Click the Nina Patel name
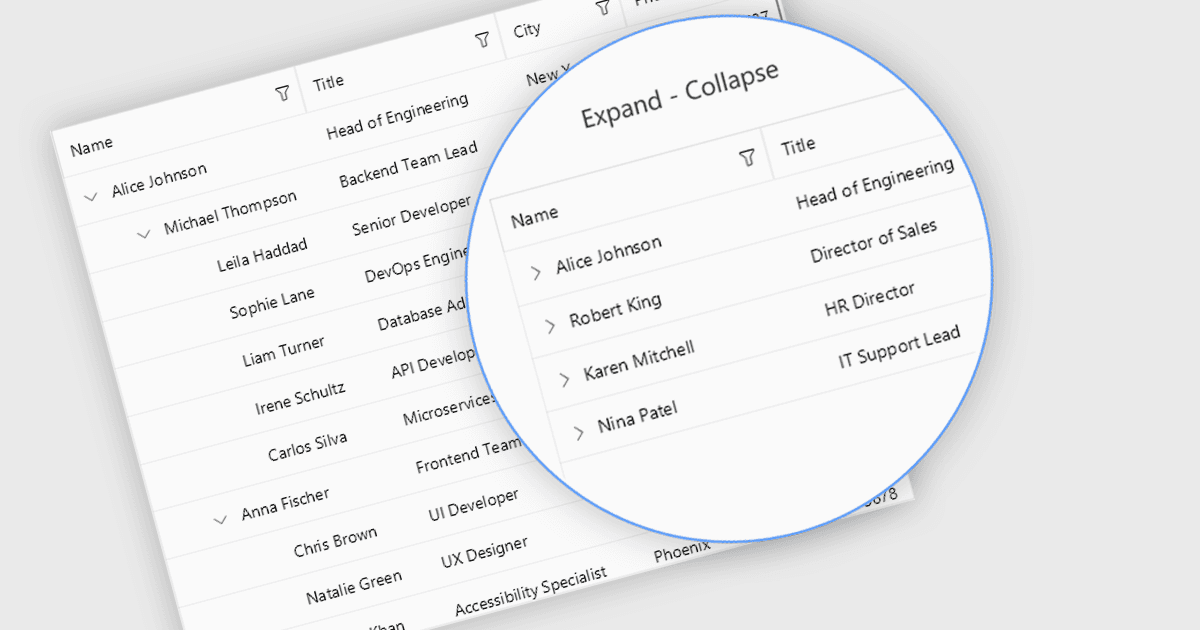The height and width of the screenshot is (630, 1200). (638, 418)
